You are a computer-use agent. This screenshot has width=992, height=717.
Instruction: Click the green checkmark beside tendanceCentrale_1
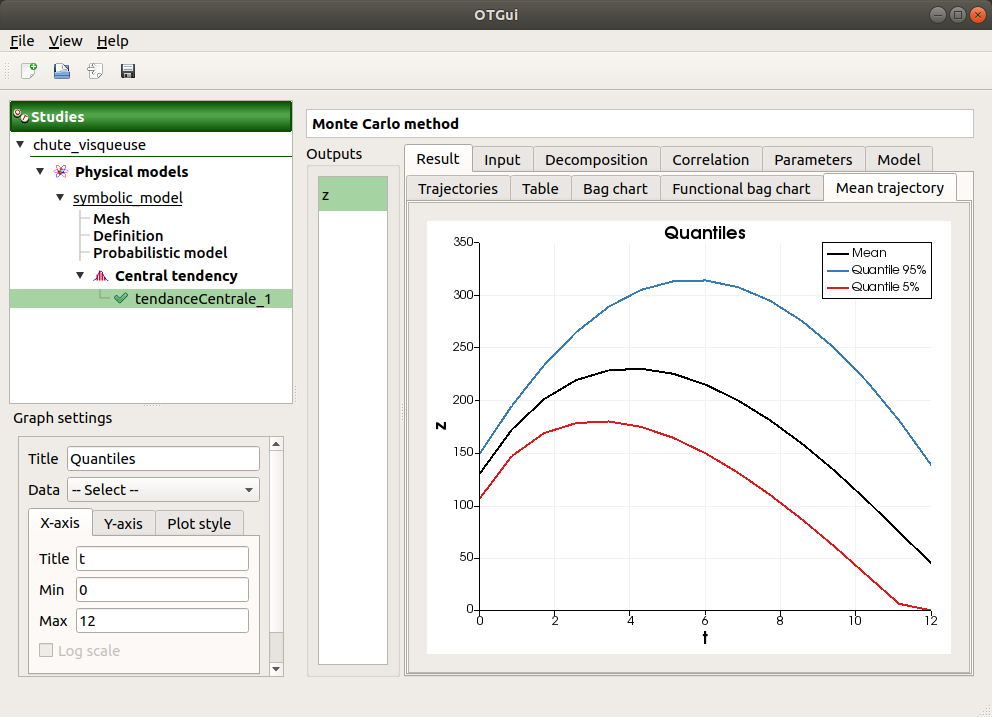tap(121, 298)
